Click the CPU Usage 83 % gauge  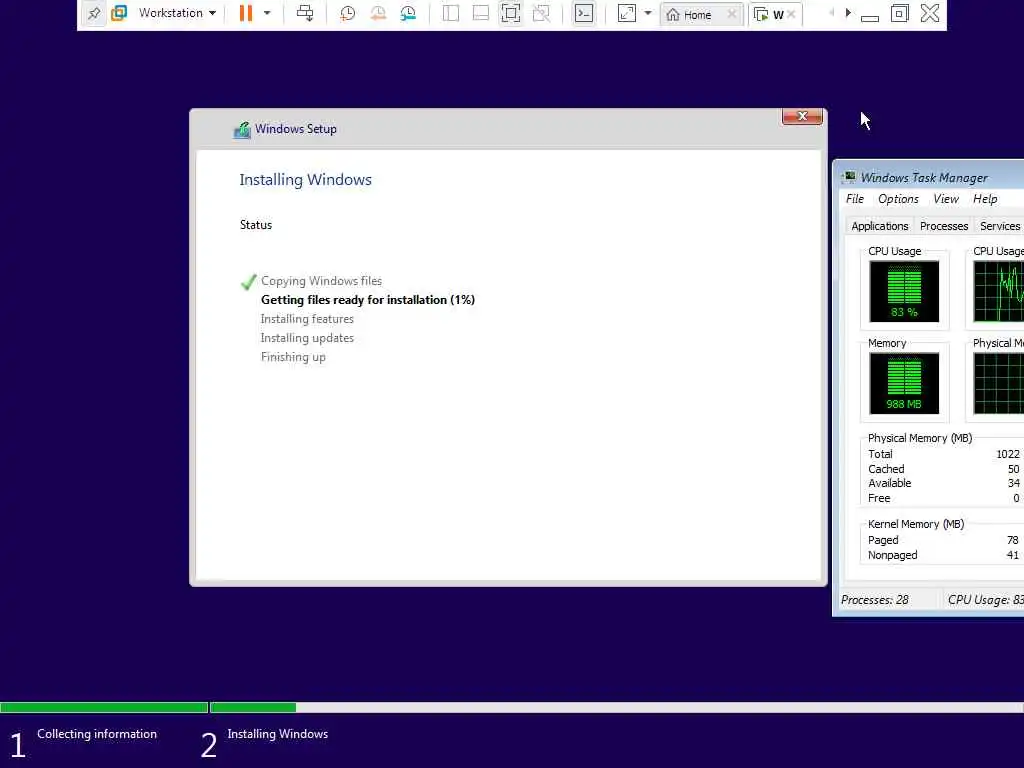click(904, 291)
